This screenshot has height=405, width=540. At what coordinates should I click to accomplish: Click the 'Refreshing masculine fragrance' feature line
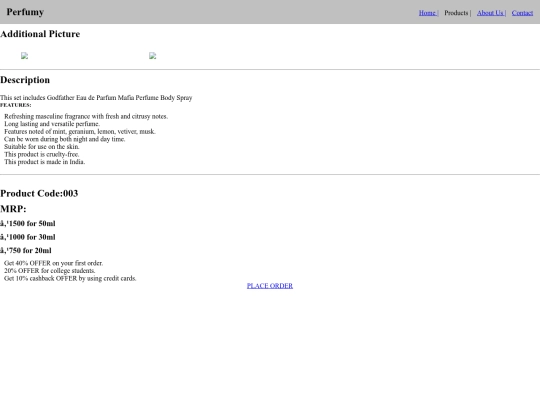coord(86,116)
